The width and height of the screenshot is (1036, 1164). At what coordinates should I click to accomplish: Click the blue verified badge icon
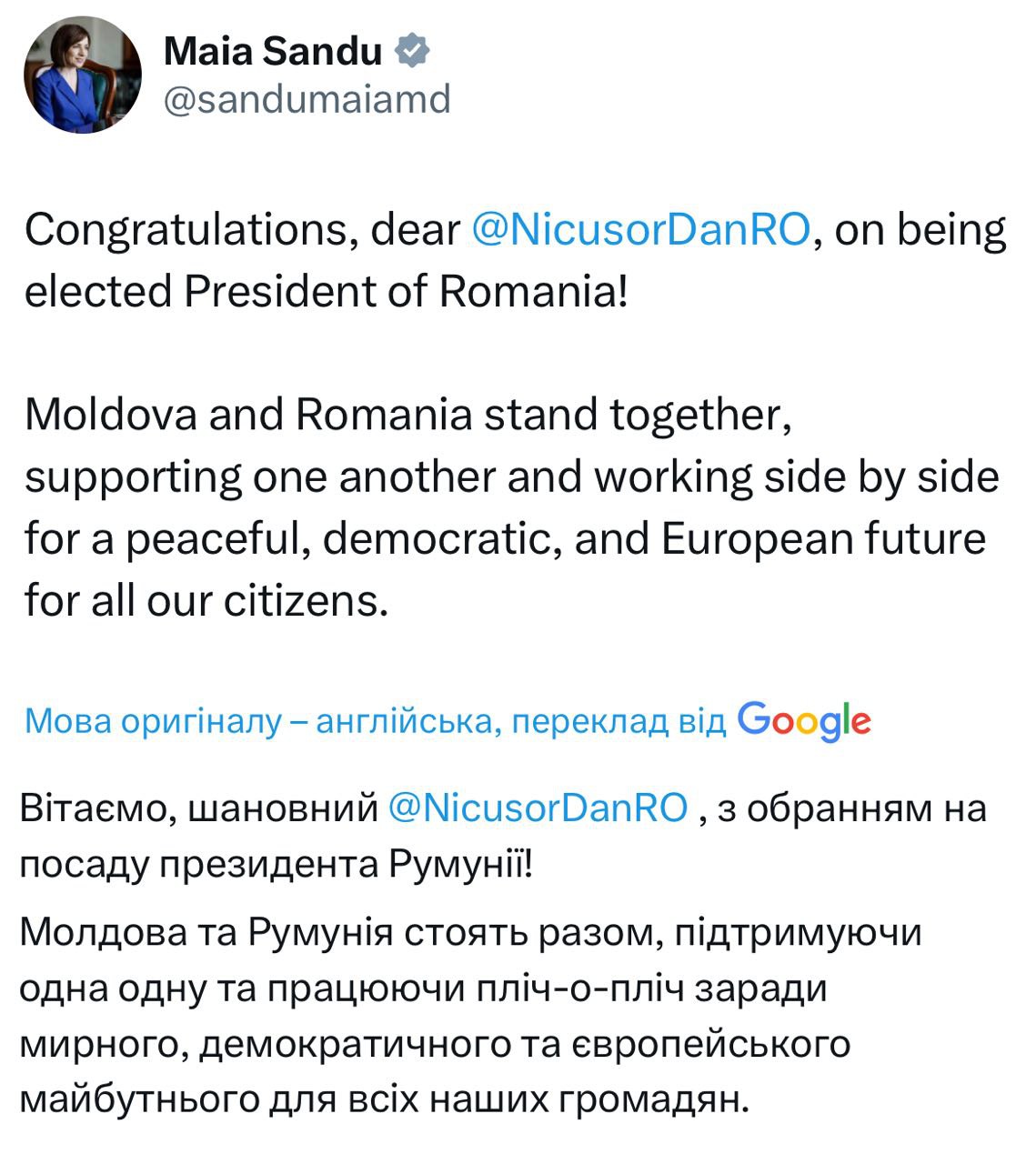tap(413, 51)
